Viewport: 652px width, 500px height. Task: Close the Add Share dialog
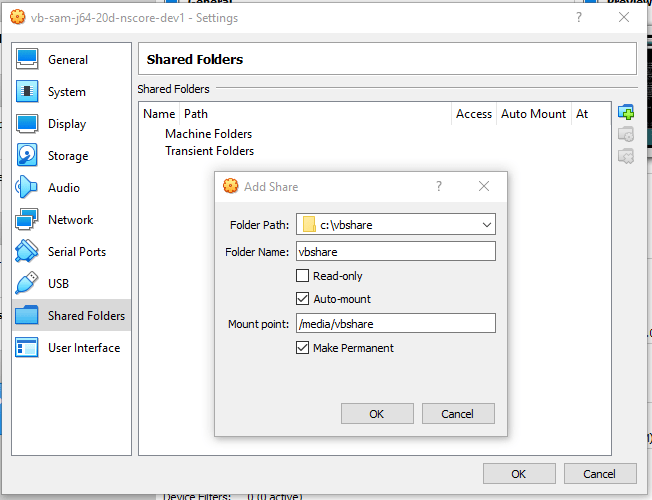click(x=484, y=186)
